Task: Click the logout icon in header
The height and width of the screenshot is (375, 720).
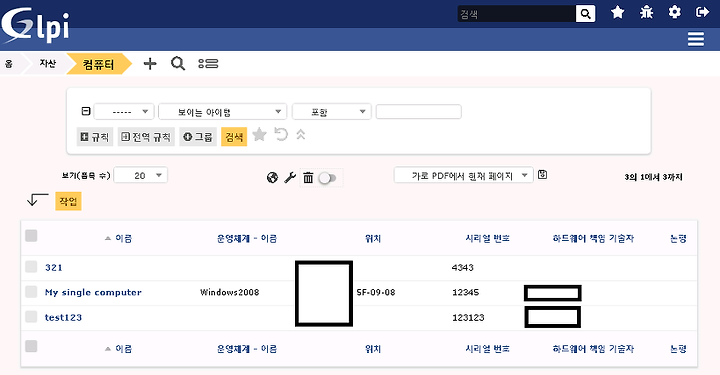Action: (x=703, y=12)
